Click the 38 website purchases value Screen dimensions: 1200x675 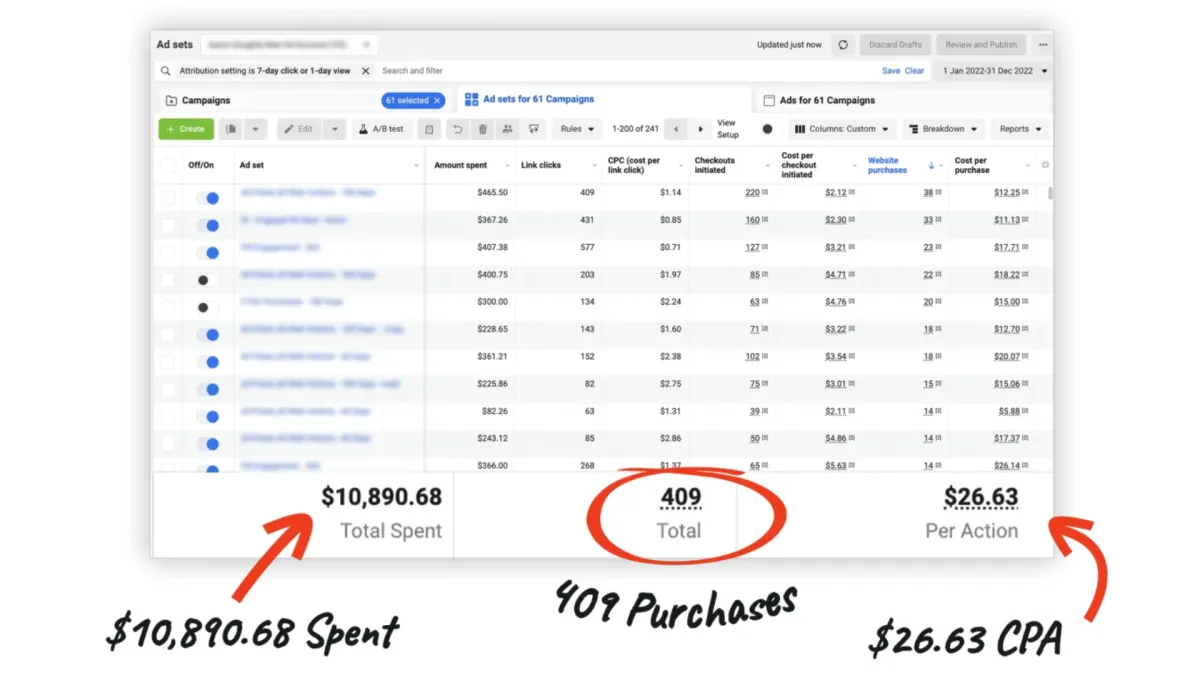click(x=928, y=193)
